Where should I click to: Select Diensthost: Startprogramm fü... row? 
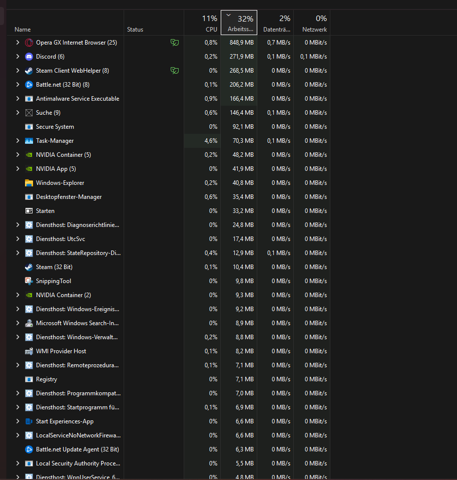168,407
